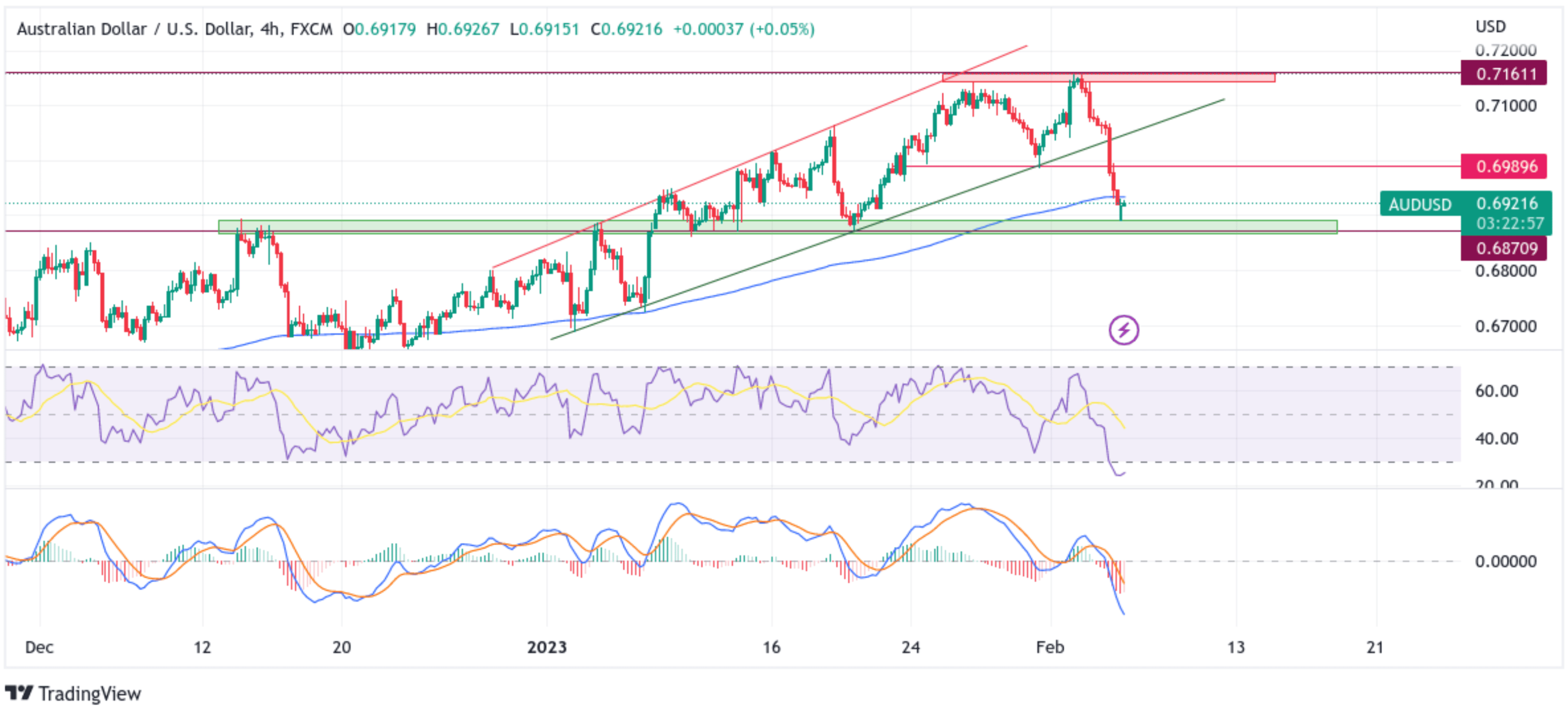Click the date label 20
This screenshot has height=719, width=1568.
click(342, 647)
